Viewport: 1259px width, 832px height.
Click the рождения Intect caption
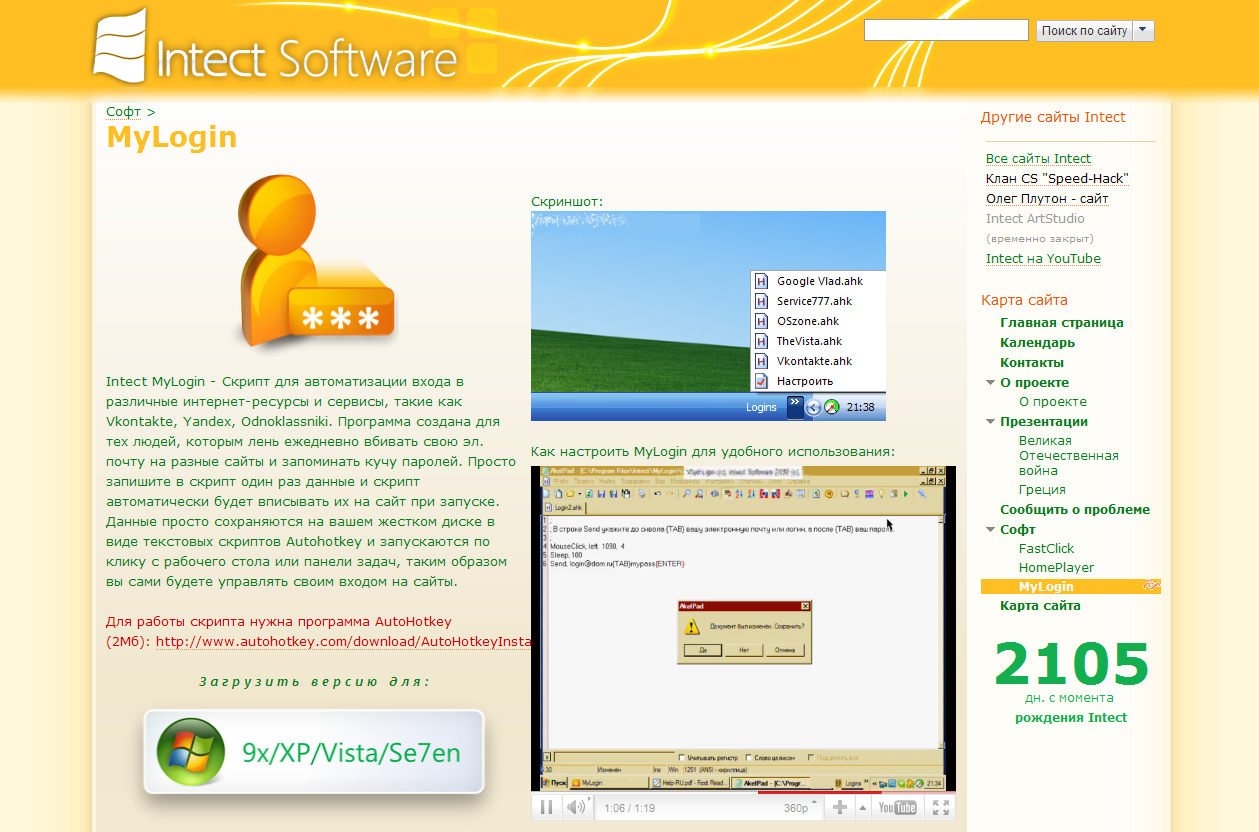coord(1071,718)
